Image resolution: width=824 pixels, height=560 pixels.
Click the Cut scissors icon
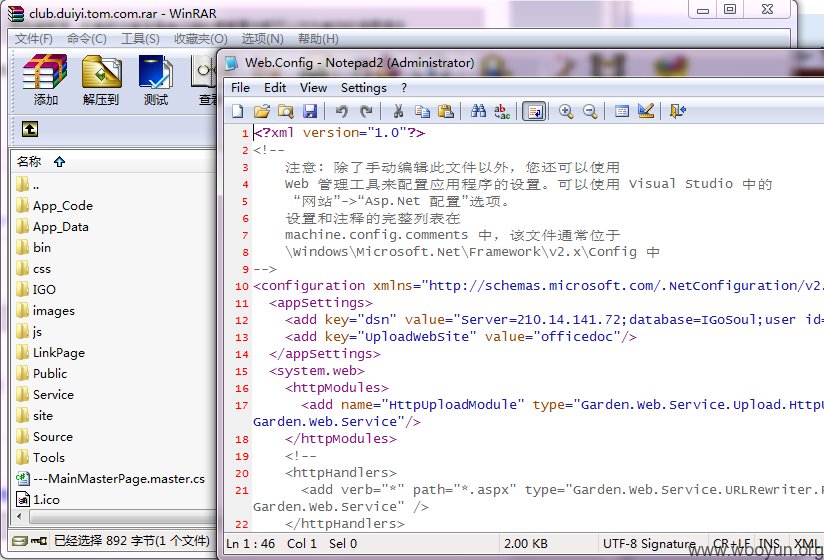pos(398,111)
